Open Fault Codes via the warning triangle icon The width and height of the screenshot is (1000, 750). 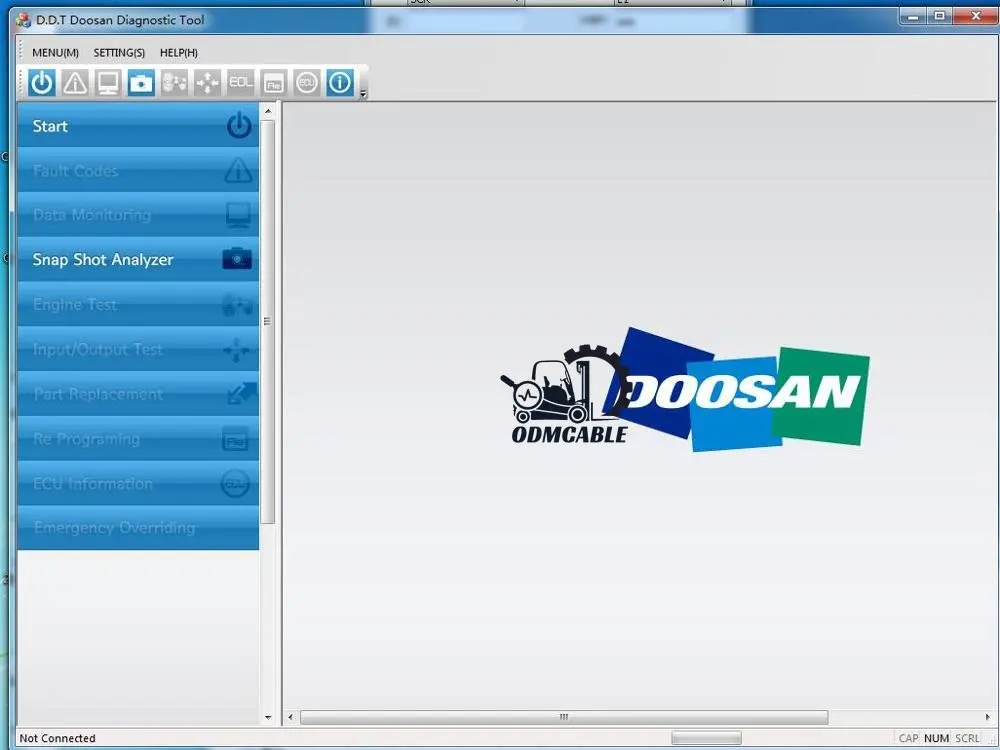tap(74, 82)
